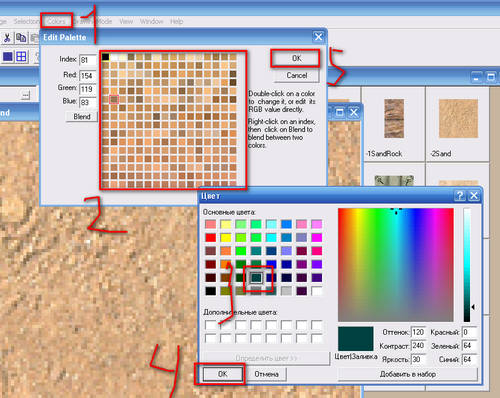
Task: Select the Cut scissors toolbar icon
Action: click(x=7, y=38)
